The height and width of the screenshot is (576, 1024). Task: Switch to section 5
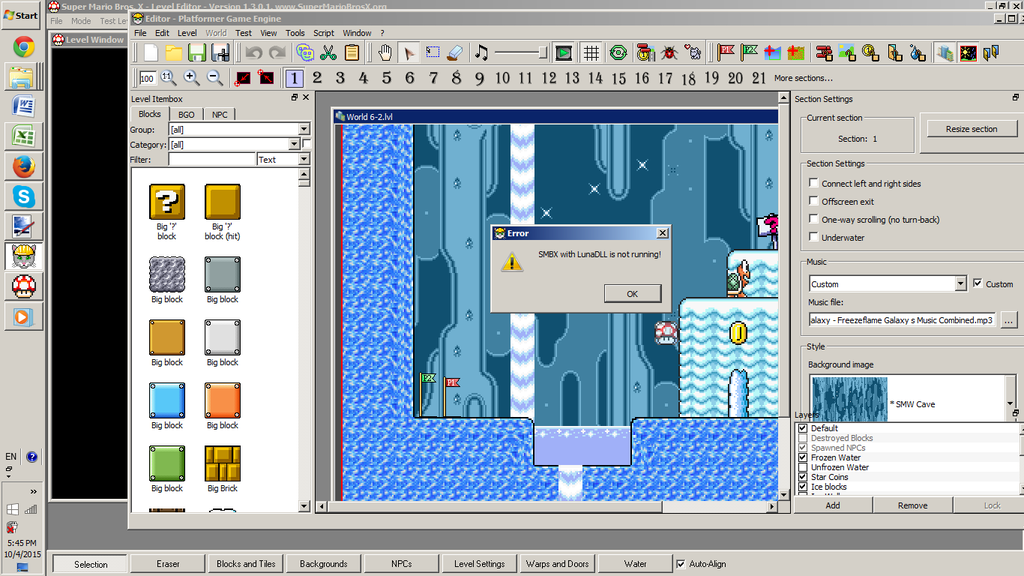pyautogui.click(x=387, y=78)
